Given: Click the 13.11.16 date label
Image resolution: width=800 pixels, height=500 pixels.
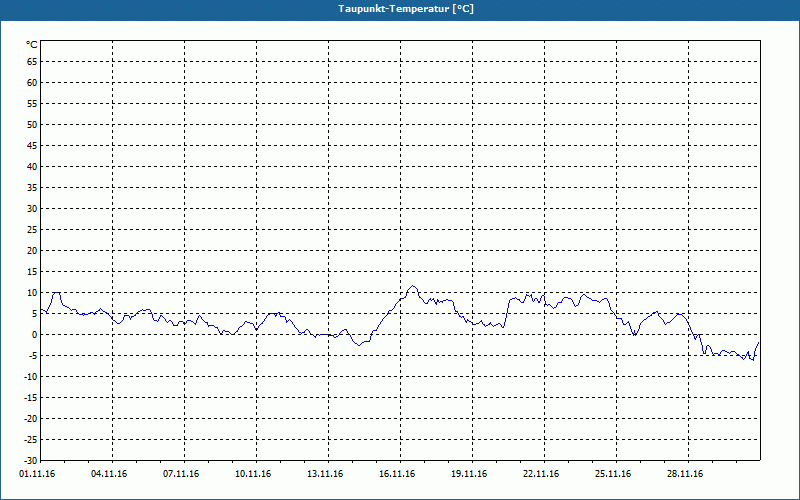Looking at the screenshot, I should [325, 474].
